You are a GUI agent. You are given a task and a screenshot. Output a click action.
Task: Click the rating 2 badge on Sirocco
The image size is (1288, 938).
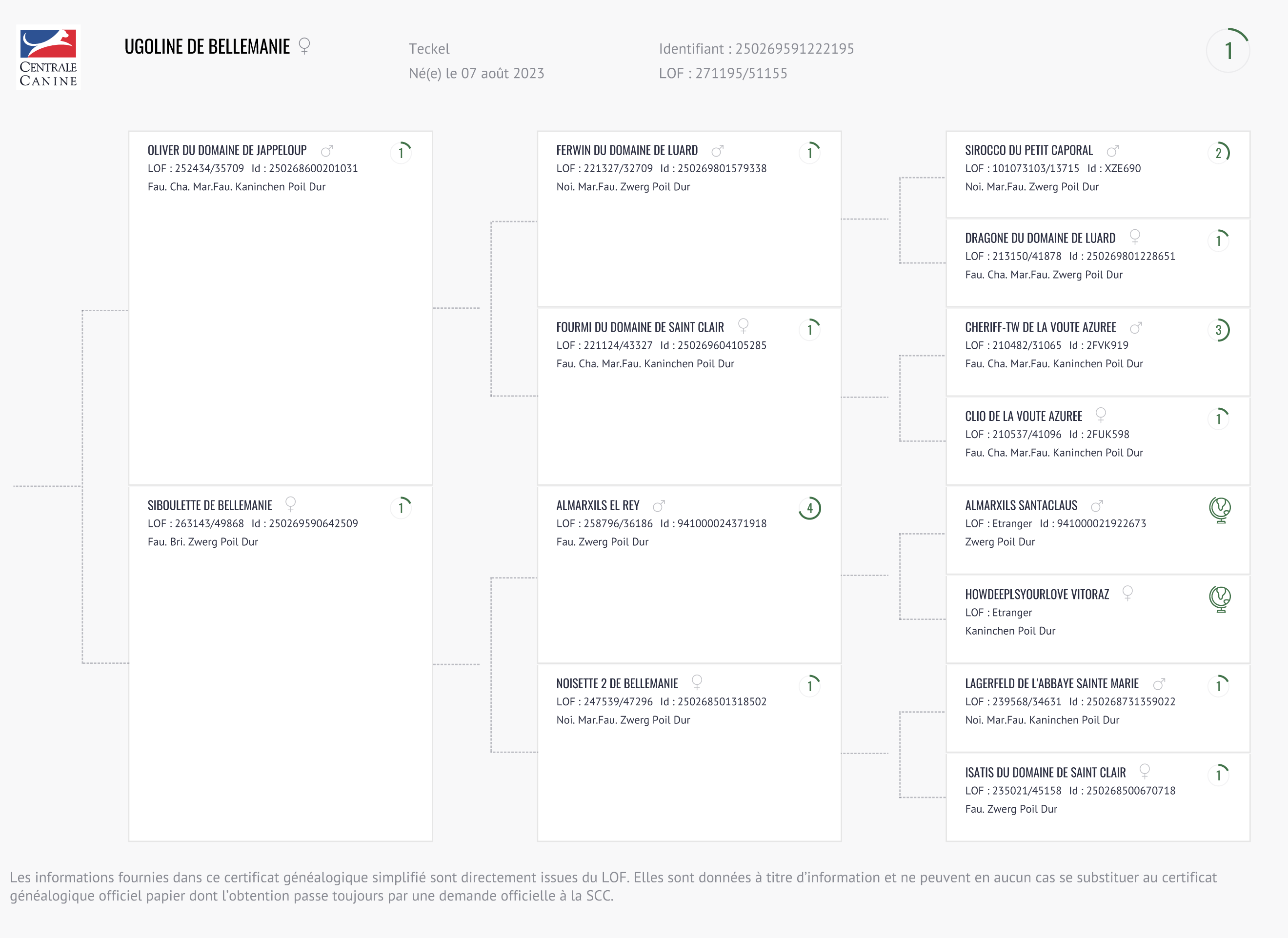click(x=1219, y=153)
